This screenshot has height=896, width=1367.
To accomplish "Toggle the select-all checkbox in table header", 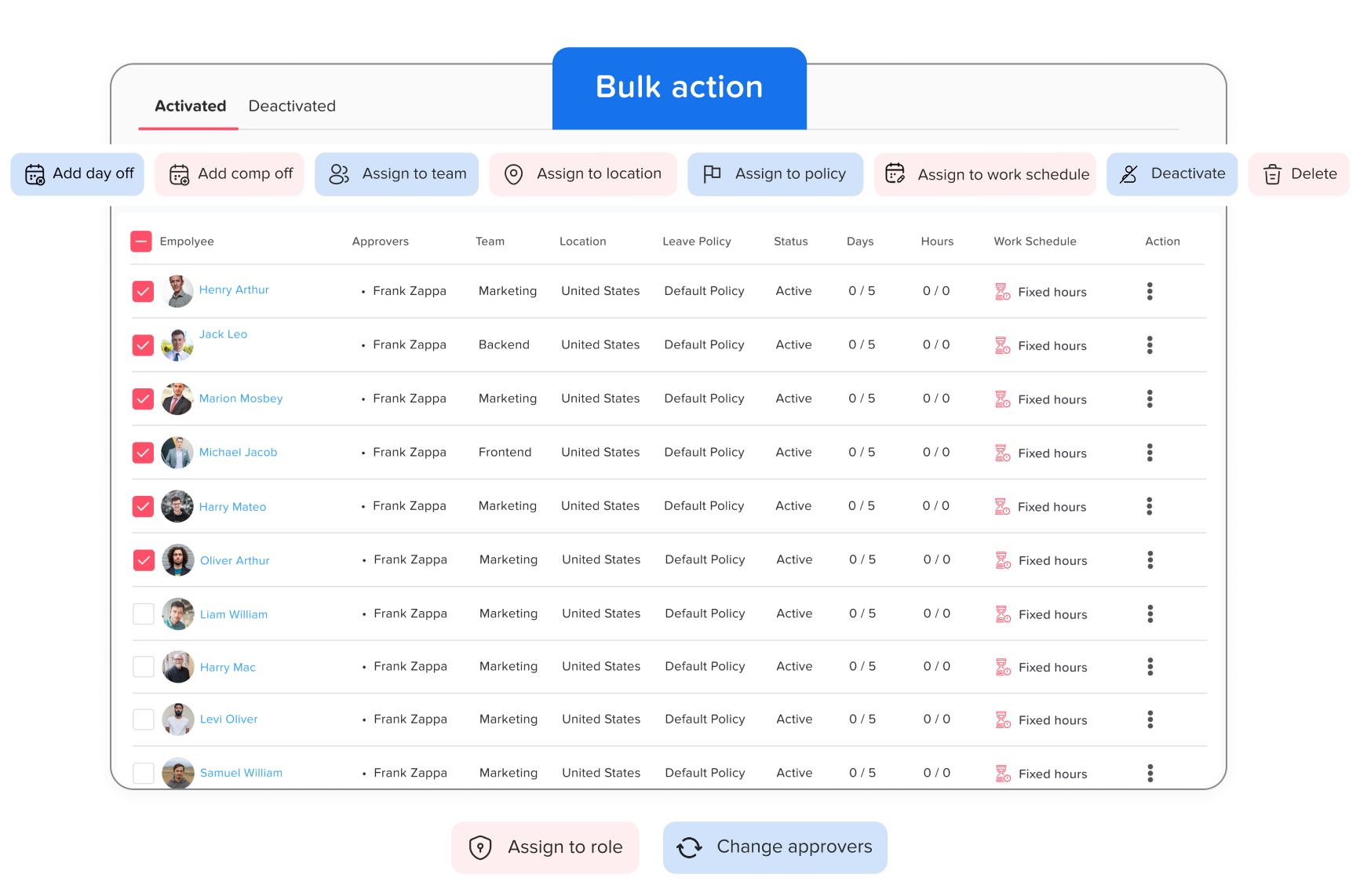I will tap(141, 242).
